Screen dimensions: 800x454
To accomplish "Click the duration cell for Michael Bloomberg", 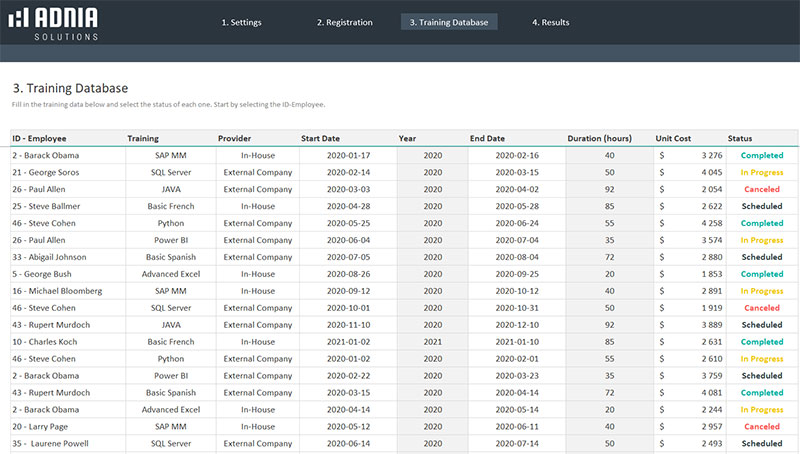I will coord(609,291).
